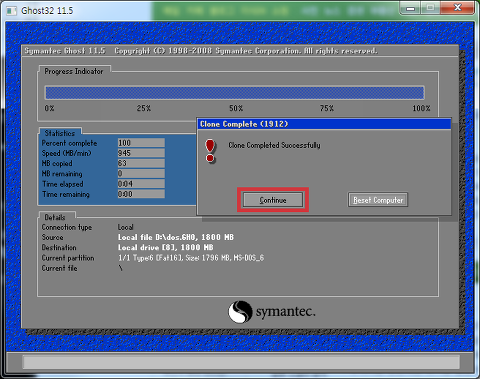The image size is (480, 379).
Task: Click the Clone Complete (1912) title bar
Action: (x=324, y=124)
